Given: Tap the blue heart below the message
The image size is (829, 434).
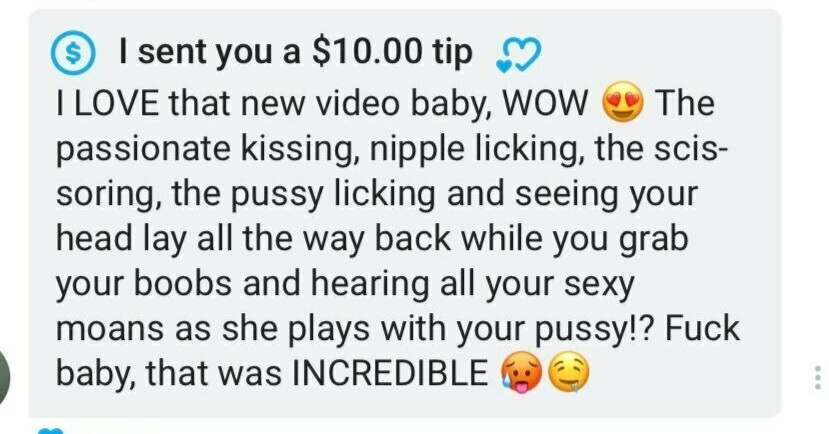Looking at the screenshot, I should pyautogui.click(x=52, y=431).
